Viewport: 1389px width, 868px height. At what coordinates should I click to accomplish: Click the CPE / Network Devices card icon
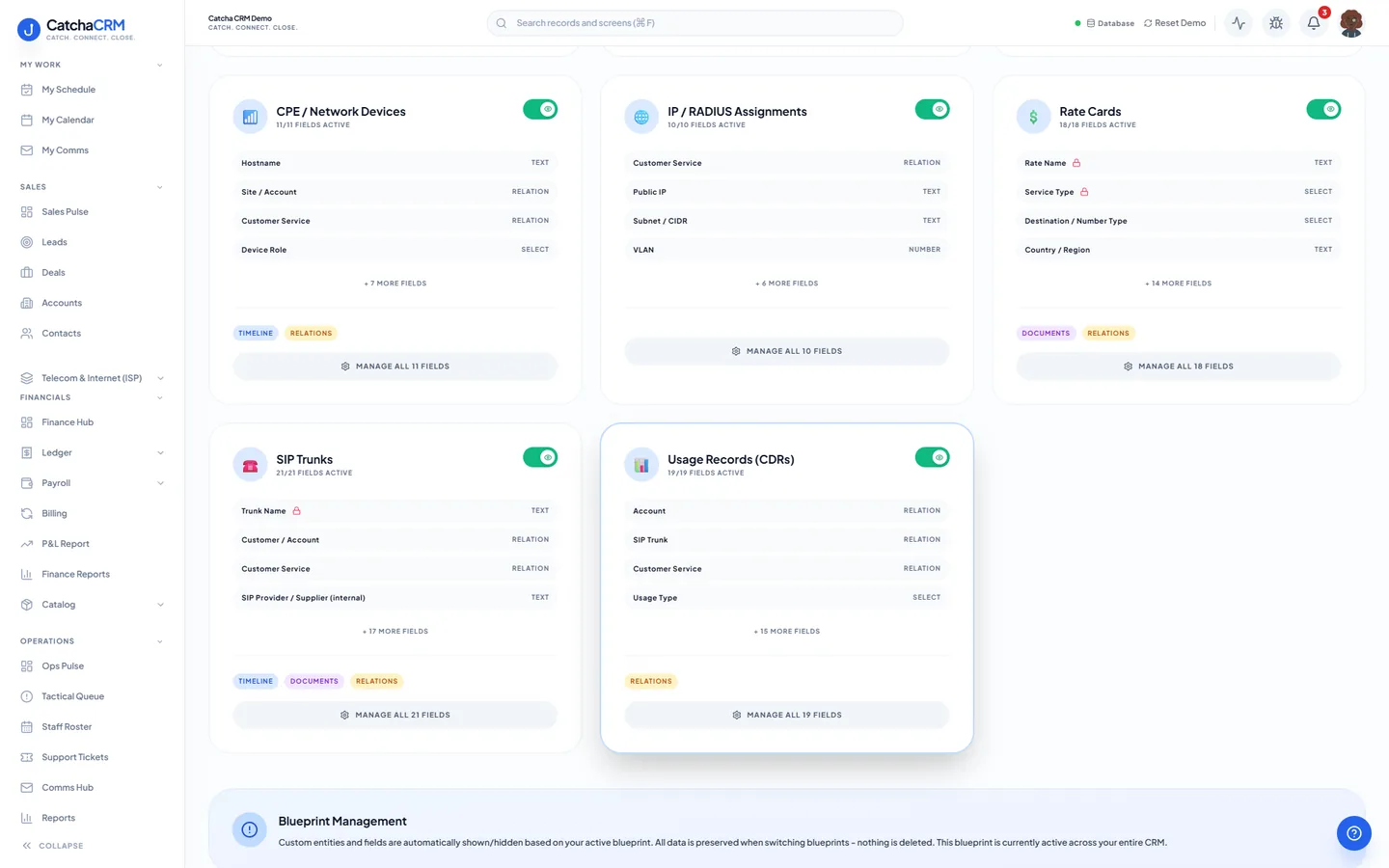coord(250,117)
